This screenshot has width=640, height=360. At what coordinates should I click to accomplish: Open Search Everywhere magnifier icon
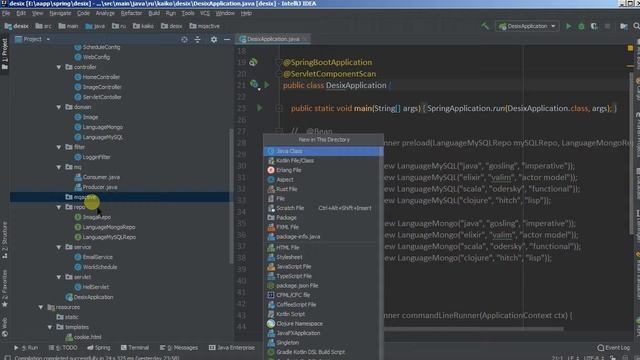tap(636, 26)
